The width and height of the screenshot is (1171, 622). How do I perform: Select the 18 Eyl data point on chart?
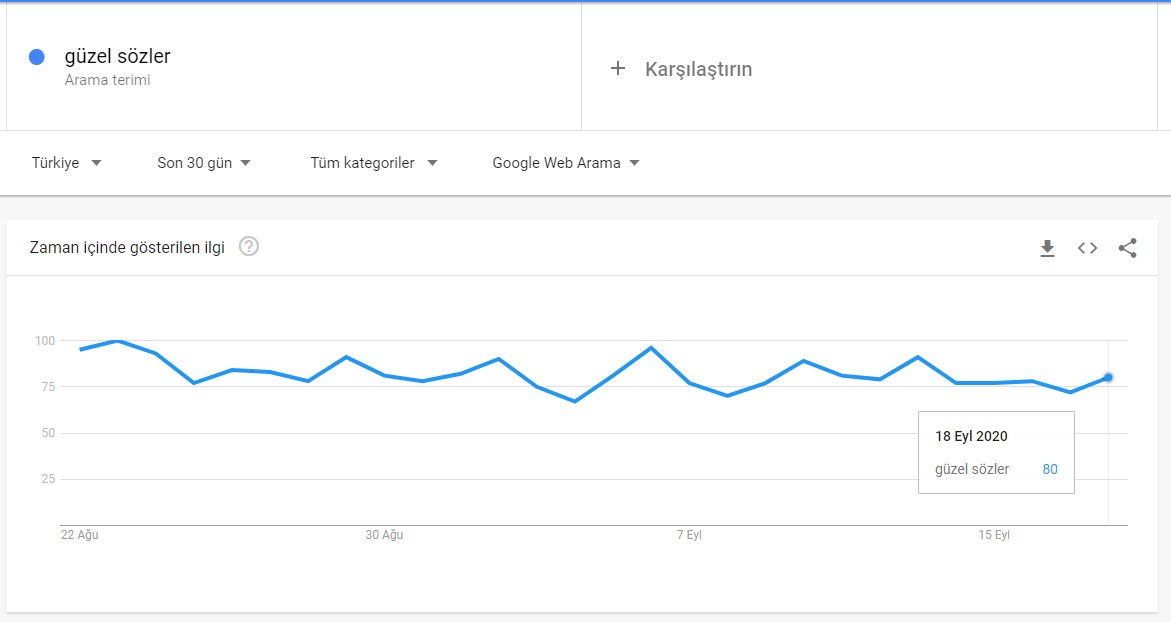(1108, 378)
